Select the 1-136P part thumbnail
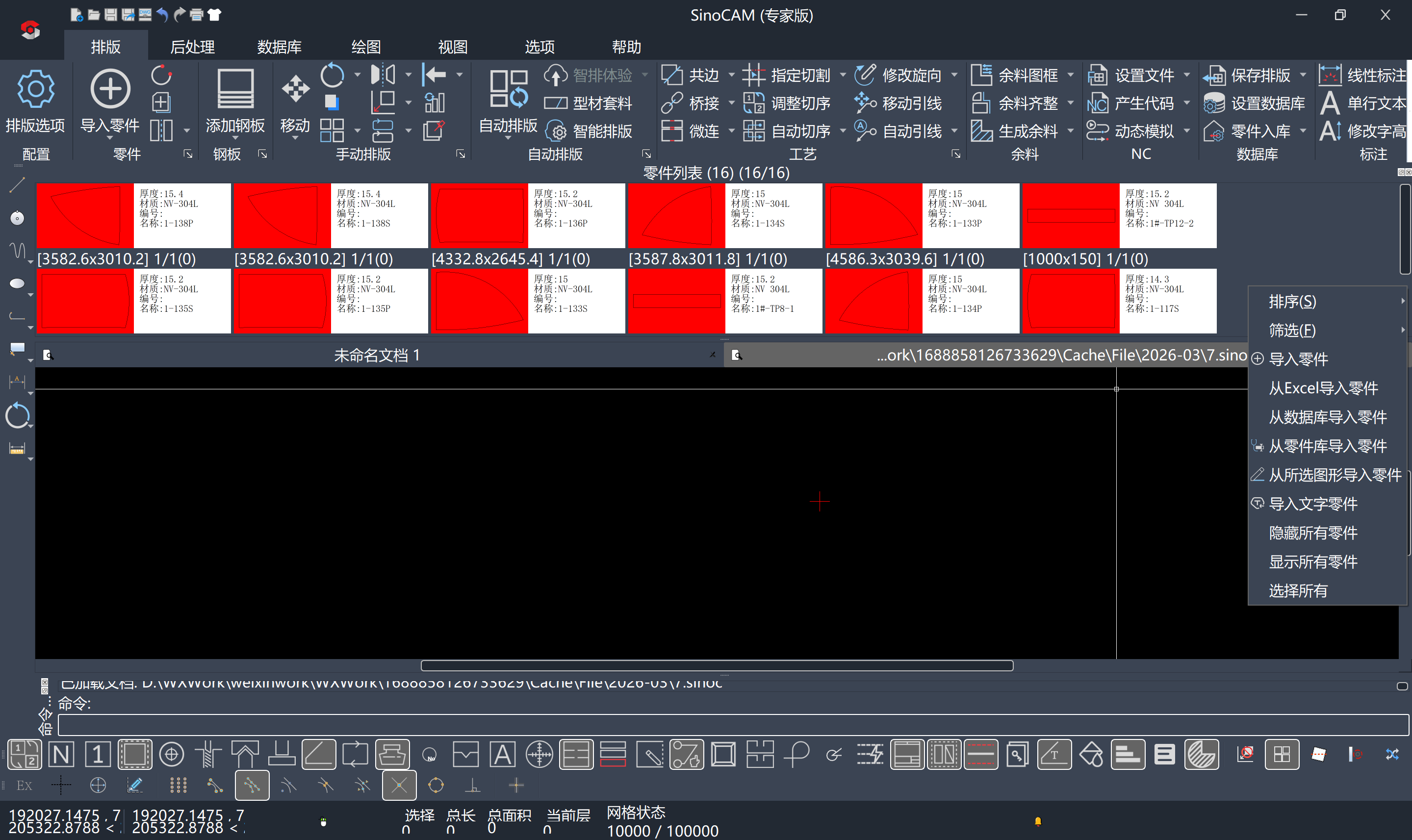Viewport: 1412px width, 840px height. (x=479, y=216)
